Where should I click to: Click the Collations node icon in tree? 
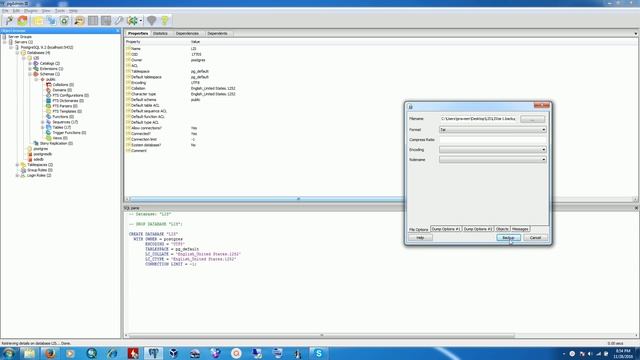[x=49, y=84]
